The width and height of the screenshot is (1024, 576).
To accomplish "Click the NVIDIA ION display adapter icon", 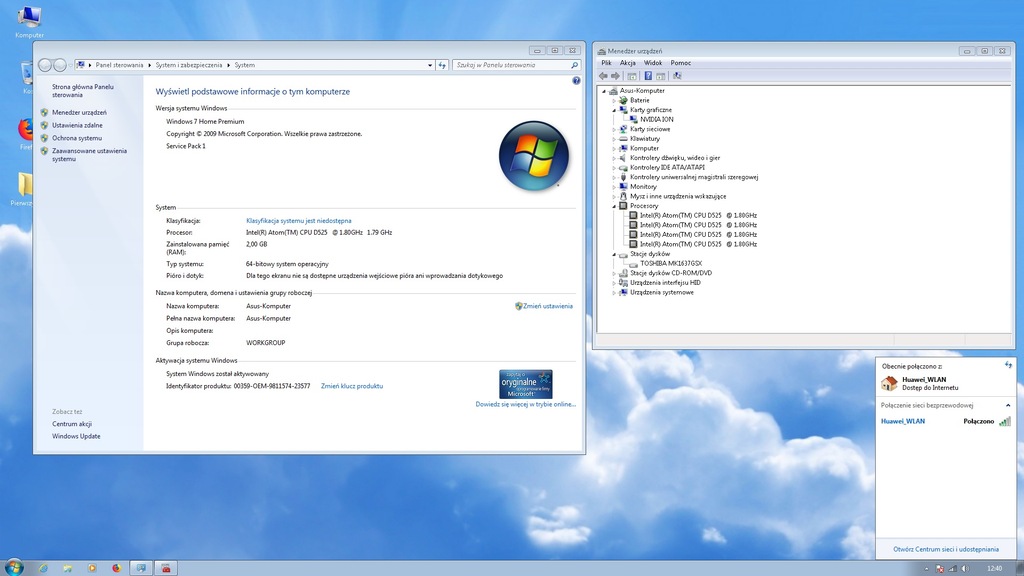I will (634, 120).
